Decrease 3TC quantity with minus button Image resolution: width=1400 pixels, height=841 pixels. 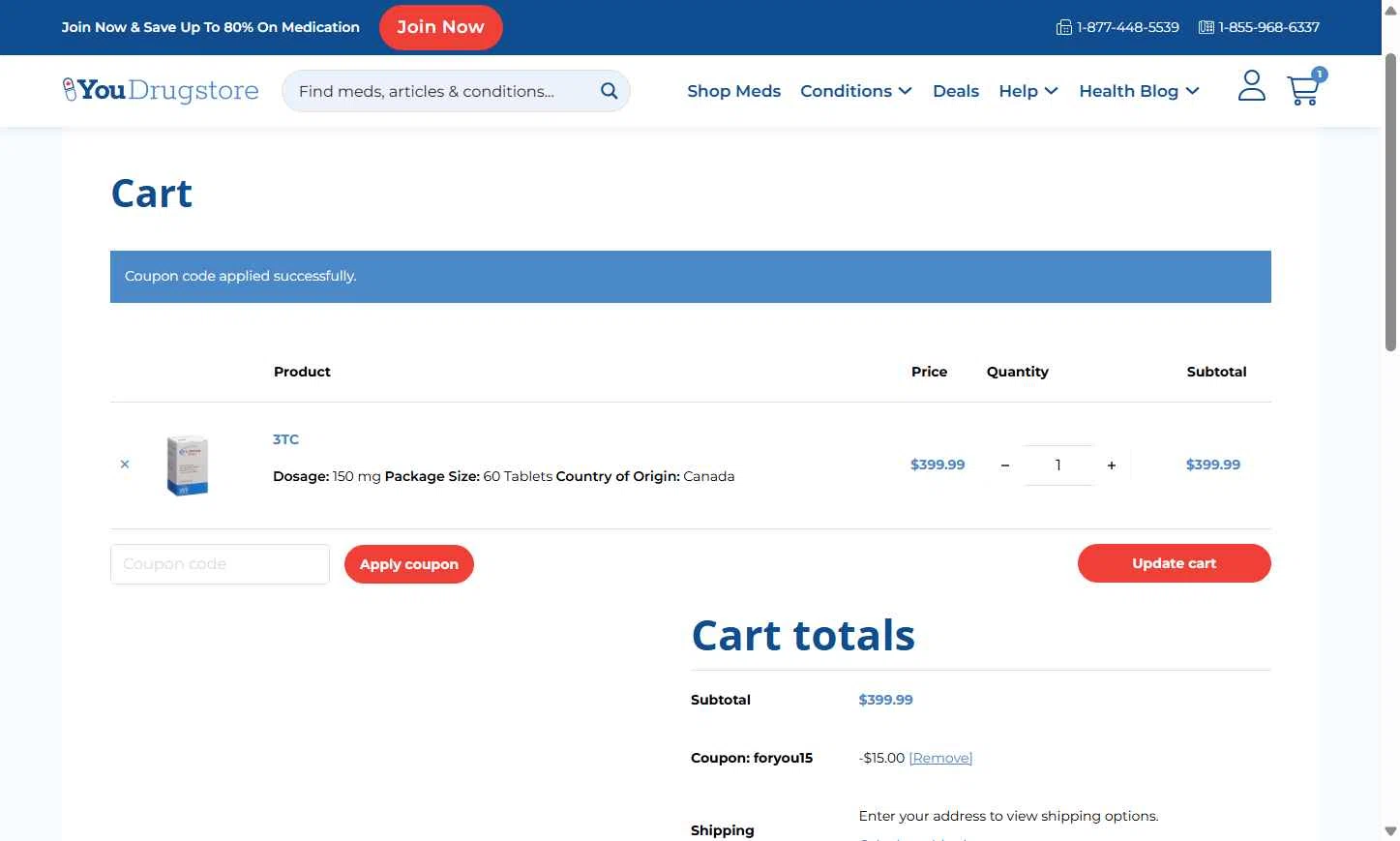coord(1005,466)
